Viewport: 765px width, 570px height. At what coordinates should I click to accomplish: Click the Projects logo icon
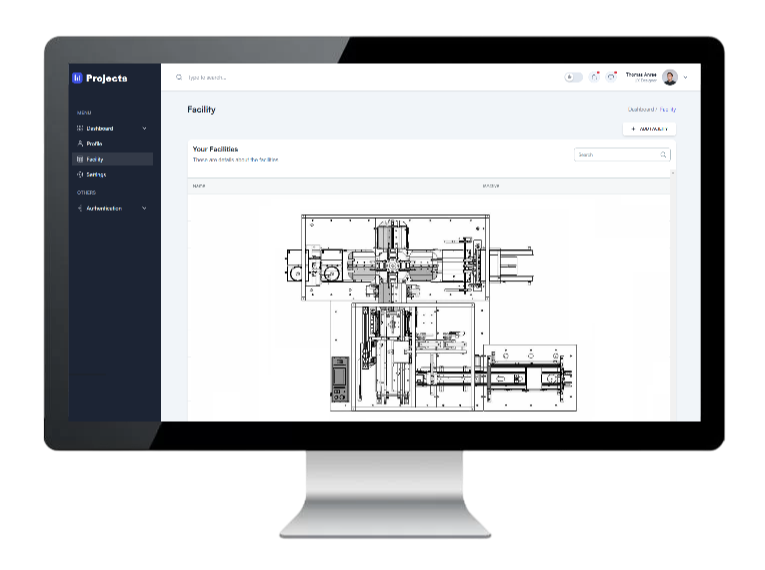[77, 78]
